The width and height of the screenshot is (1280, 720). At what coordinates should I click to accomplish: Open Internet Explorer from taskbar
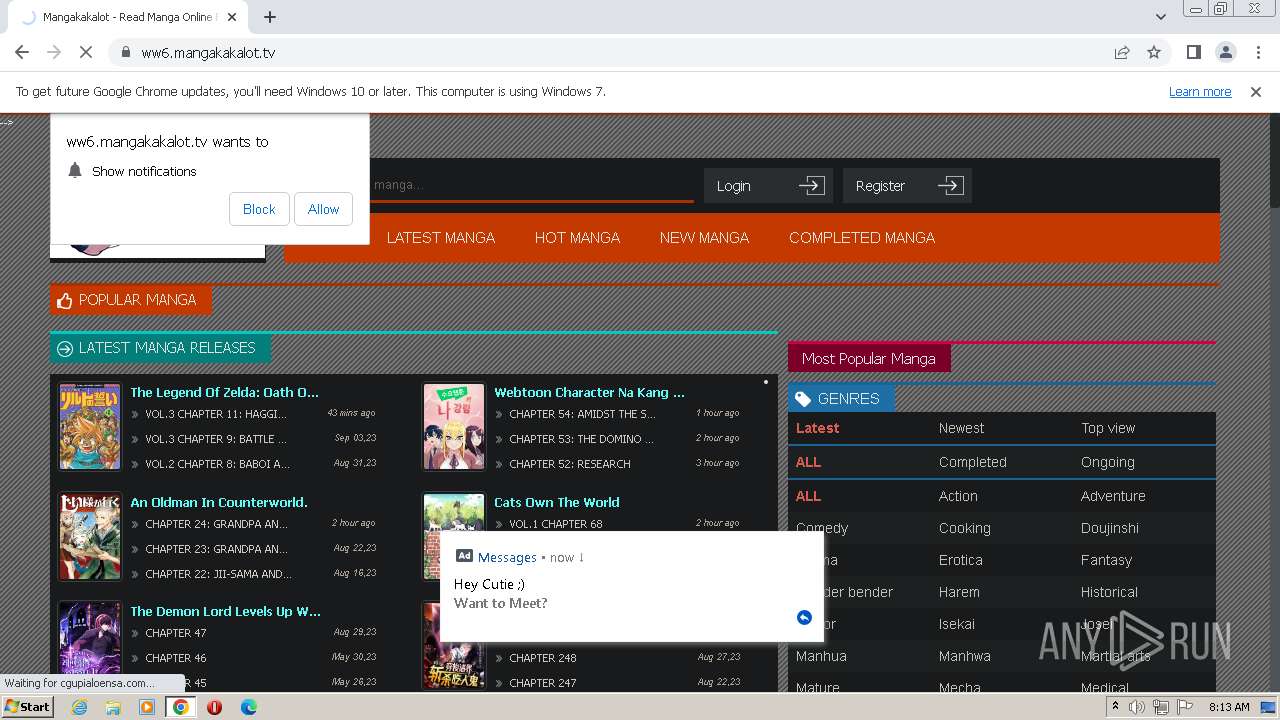[x=79, y=707]
